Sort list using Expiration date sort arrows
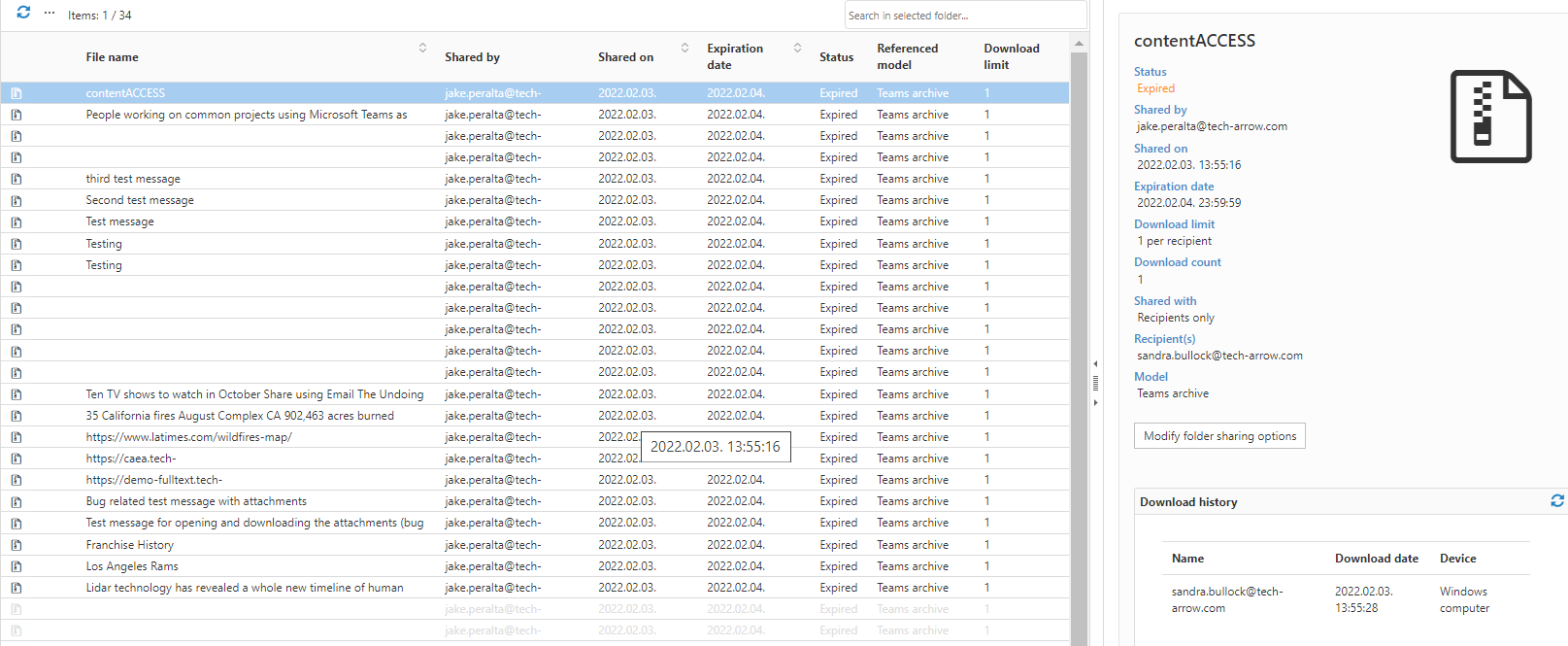1568x646 pixels. click(797, 48)
